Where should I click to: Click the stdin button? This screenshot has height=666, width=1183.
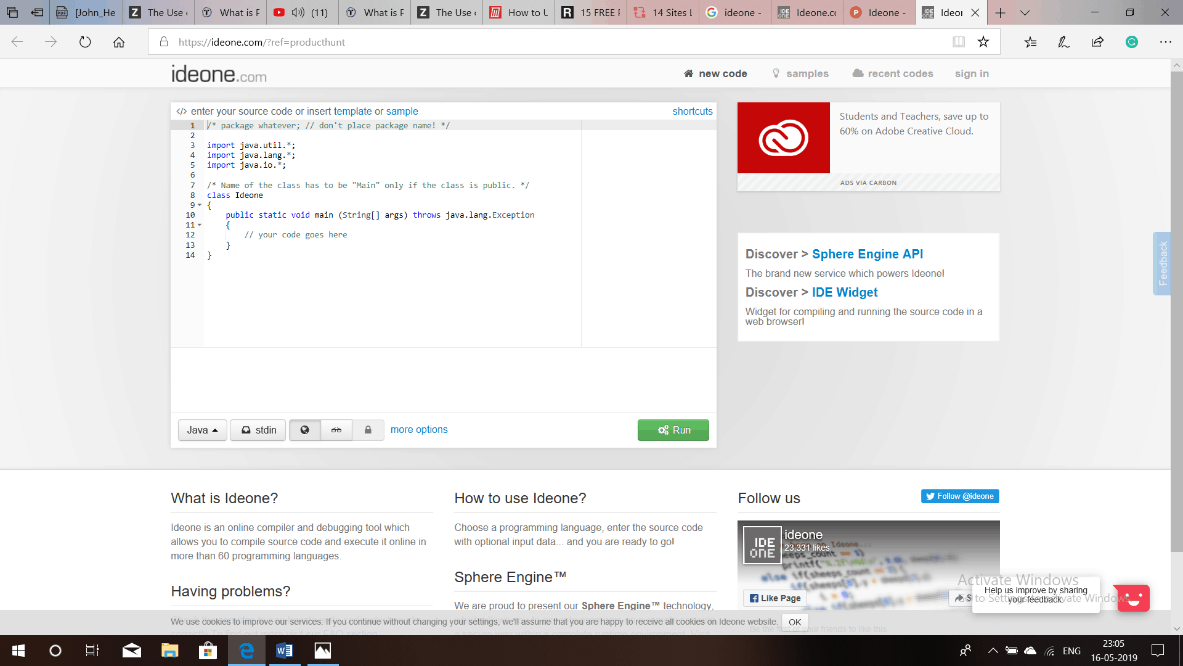point(258,430)
